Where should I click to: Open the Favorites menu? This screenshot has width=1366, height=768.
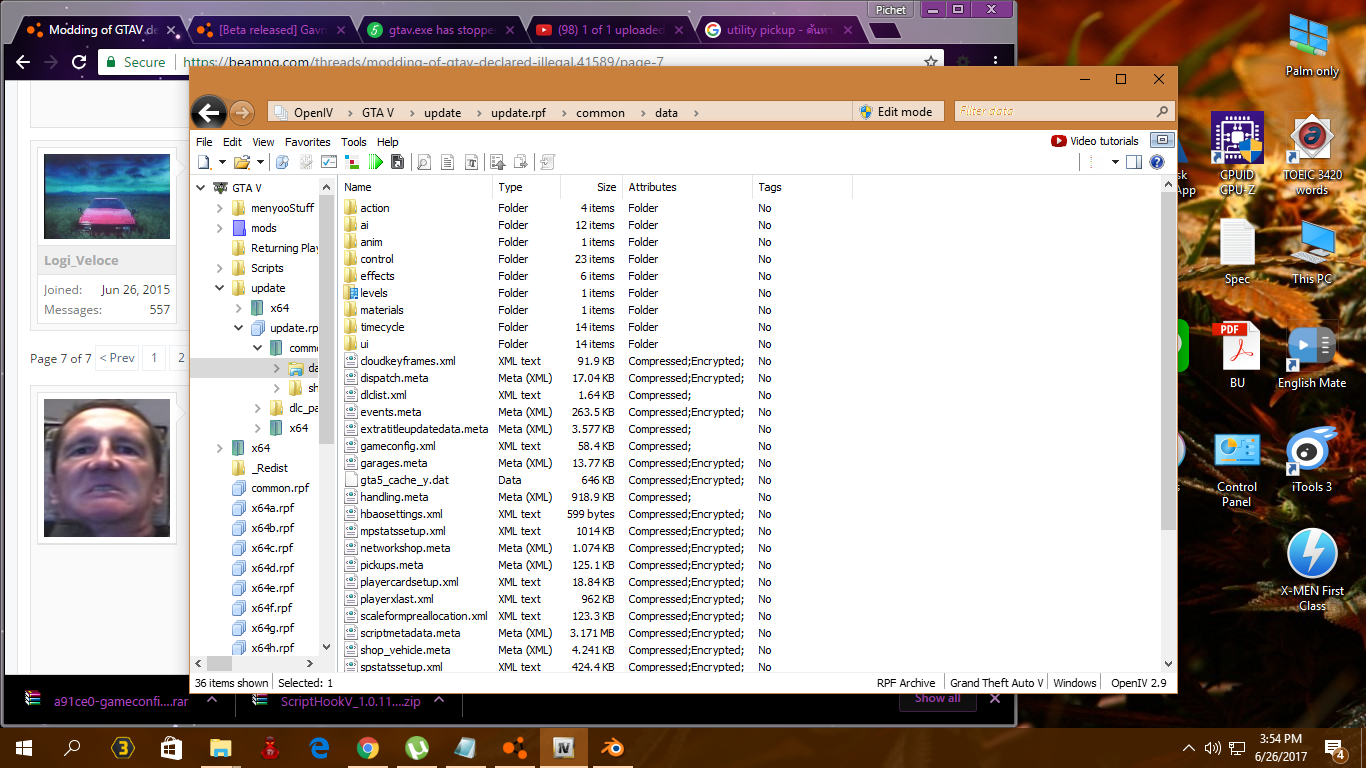tap(307, 142)
